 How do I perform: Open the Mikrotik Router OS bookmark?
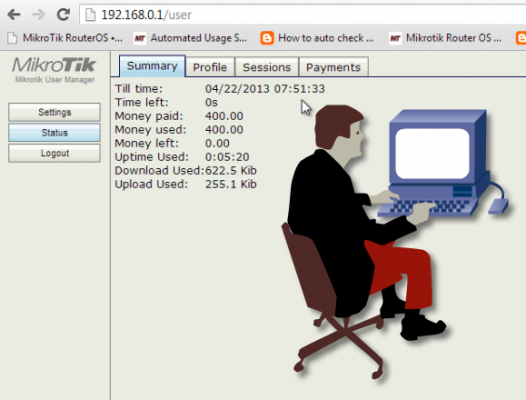coord(445,38)
